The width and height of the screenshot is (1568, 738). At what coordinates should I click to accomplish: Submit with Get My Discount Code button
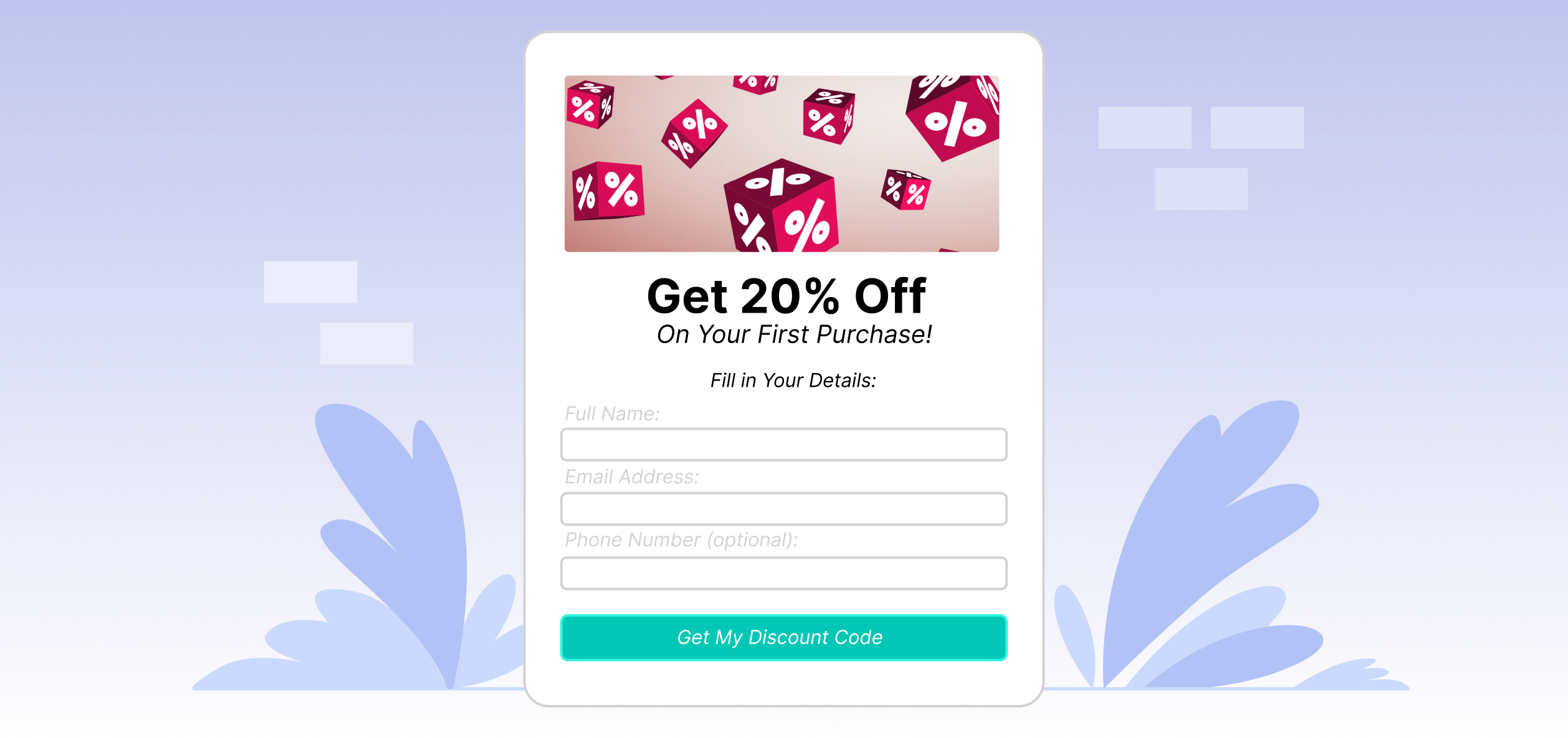pyautogui.click(x=783, y=637)
